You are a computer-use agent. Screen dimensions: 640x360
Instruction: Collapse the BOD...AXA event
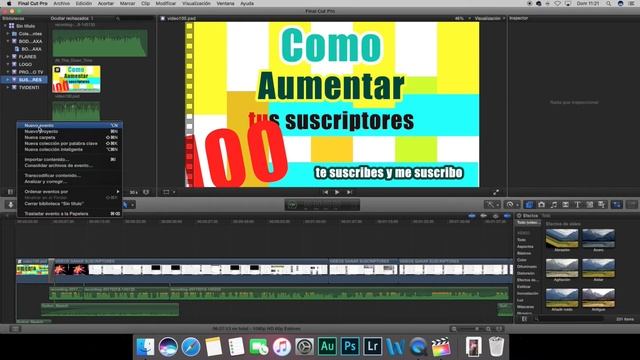click(8, 41)
